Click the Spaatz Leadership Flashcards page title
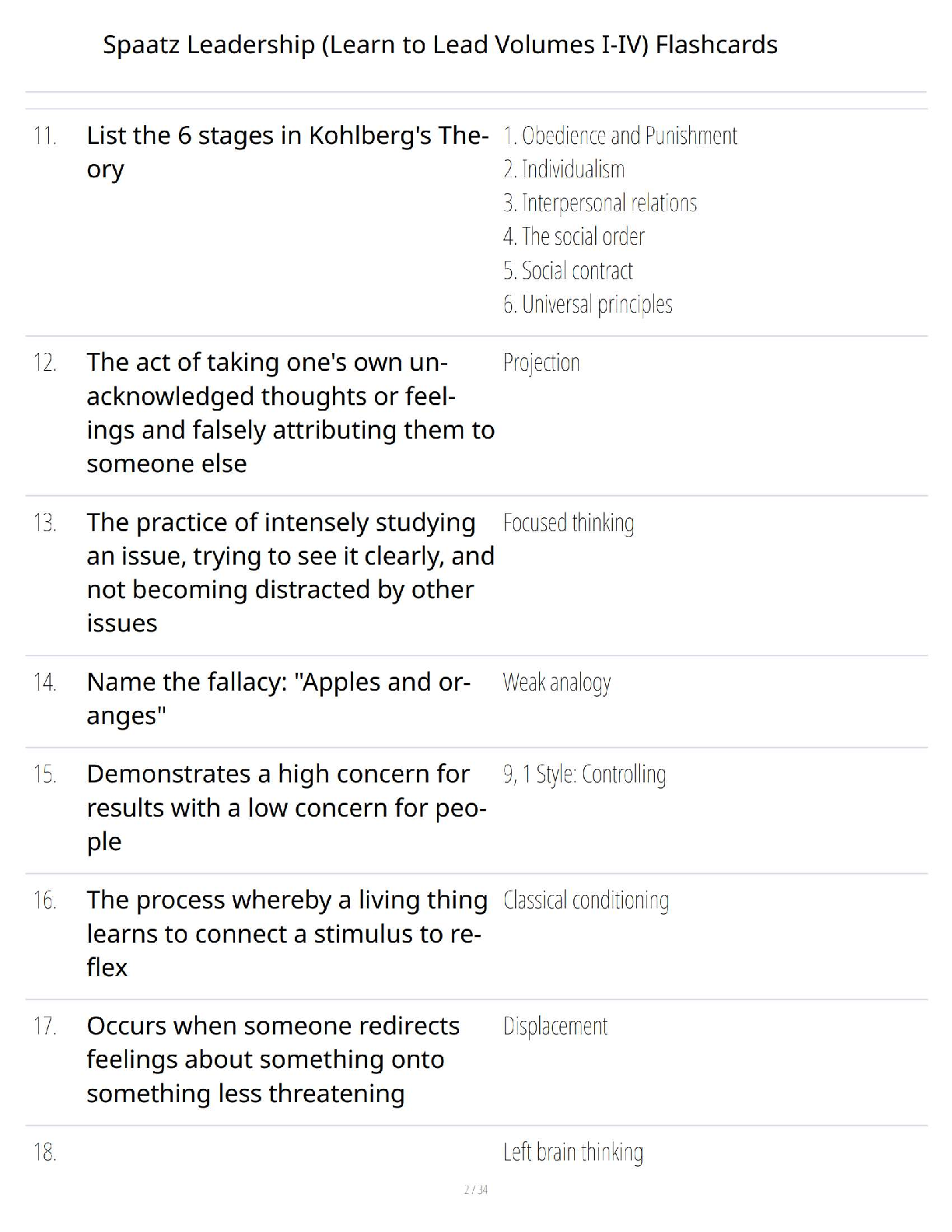 click(440, 44)
